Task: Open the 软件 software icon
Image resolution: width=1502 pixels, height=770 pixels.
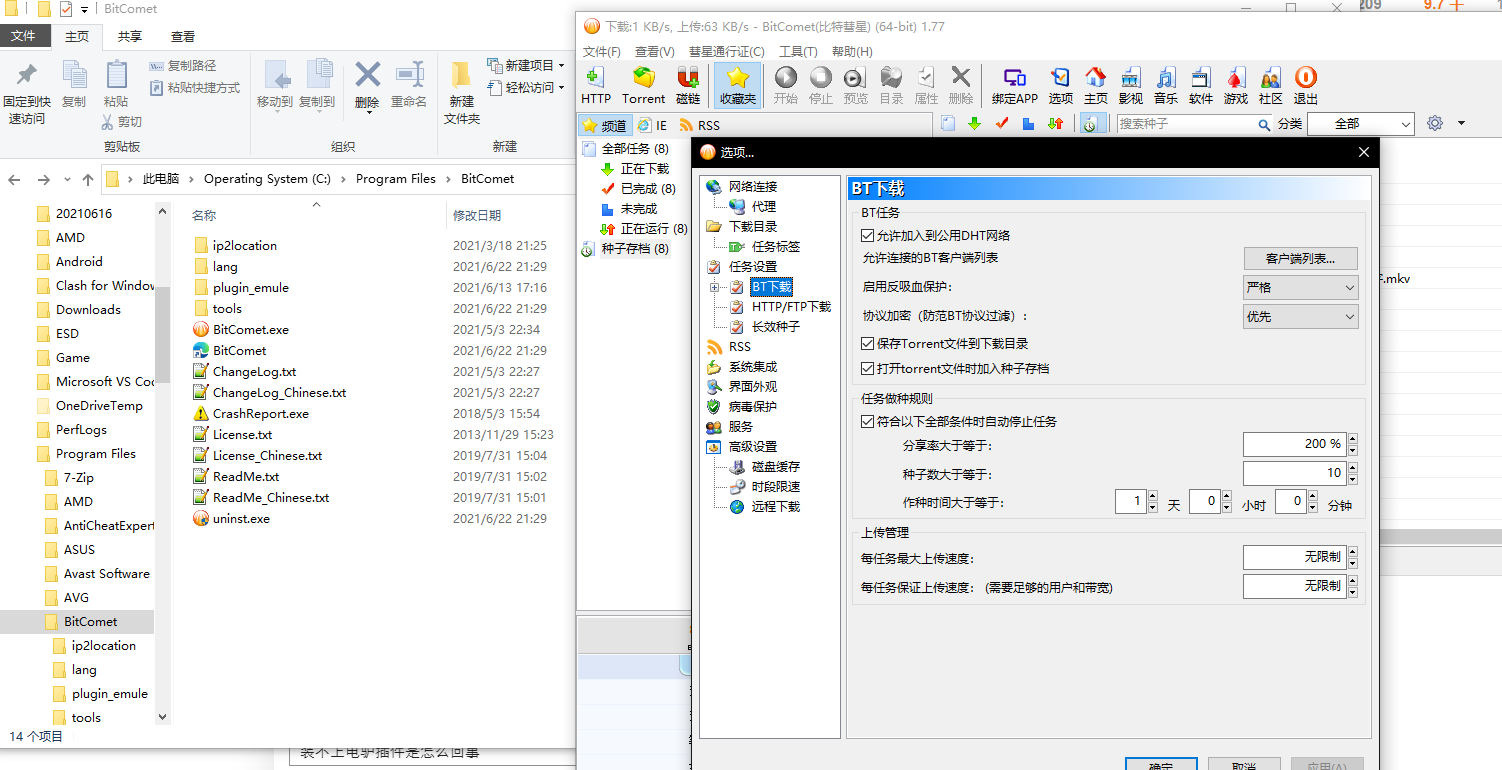Action: click(1201, 86)
